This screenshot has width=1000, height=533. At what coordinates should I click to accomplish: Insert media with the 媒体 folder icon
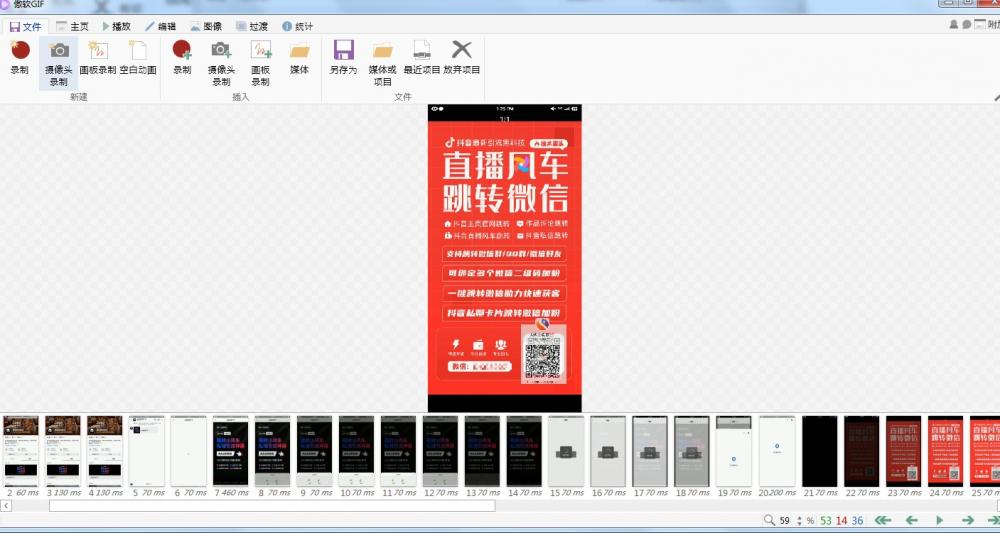(x=299, y=58)
